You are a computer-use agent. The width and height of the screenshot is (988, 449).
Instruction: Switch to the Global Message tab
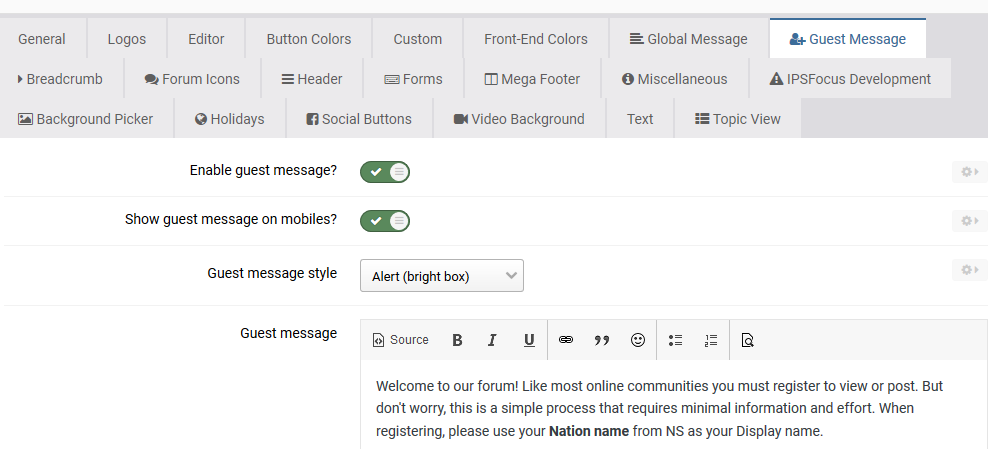[688, 39]
